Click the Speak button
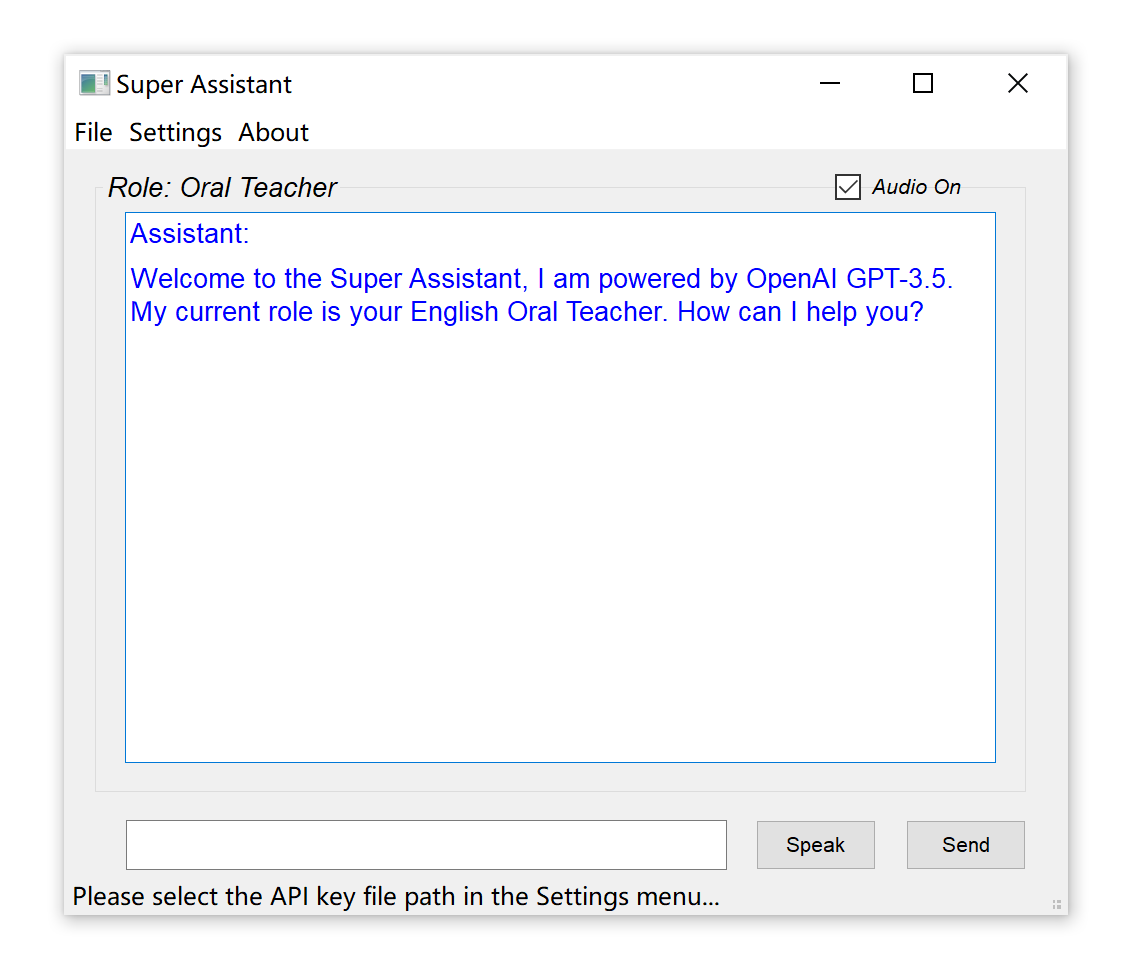 (815, 845)
